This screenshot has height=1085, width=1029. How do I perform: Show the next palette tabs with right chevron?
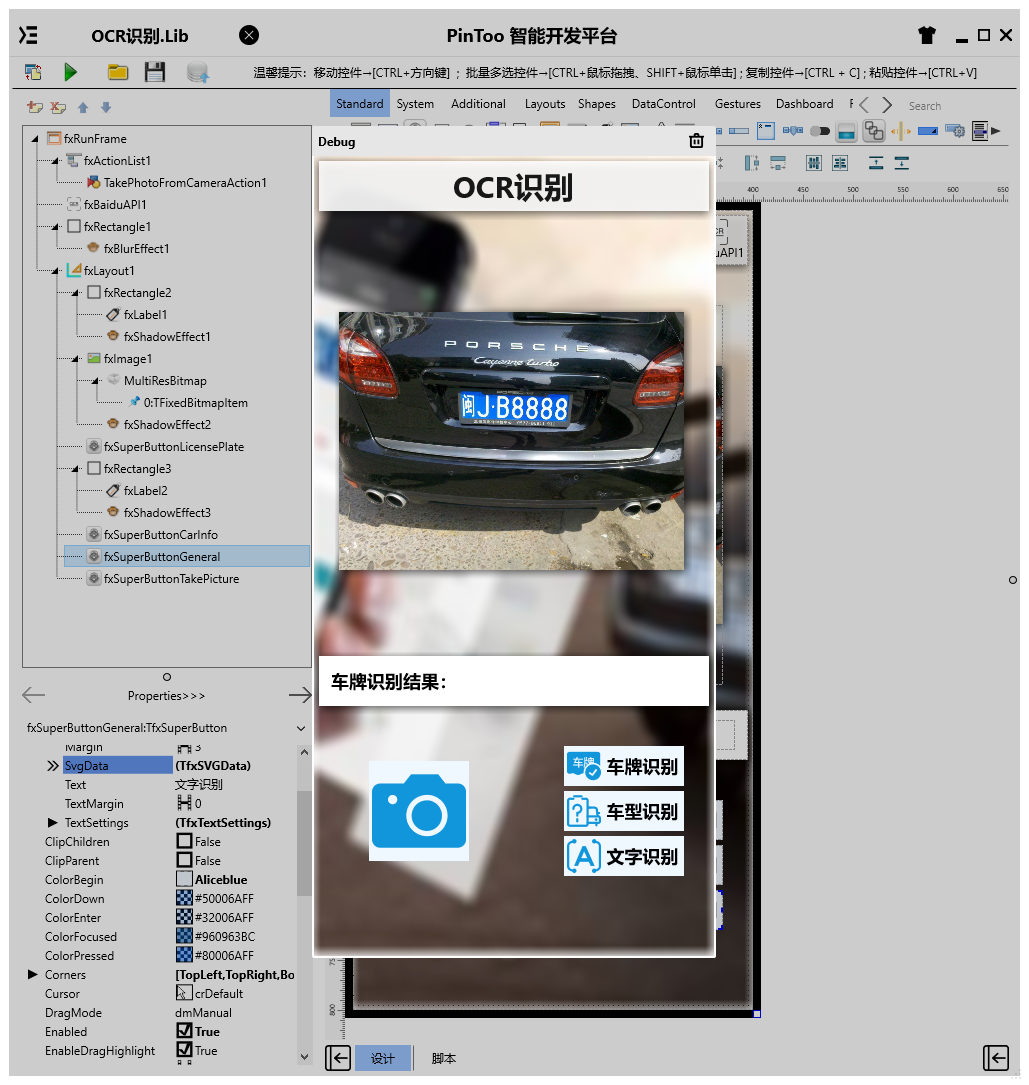click(887, 105)
